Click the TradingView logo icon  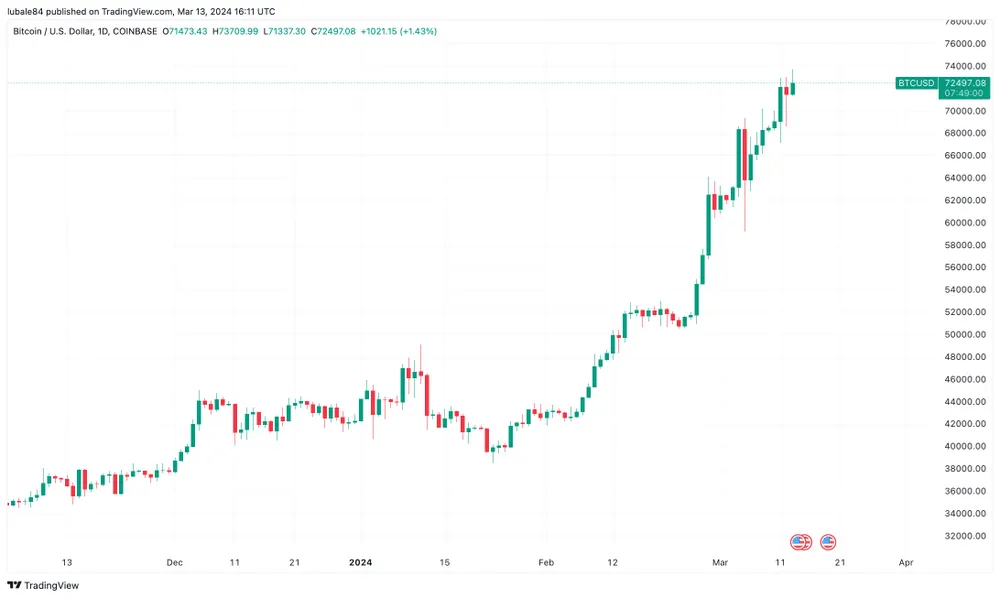14,585
